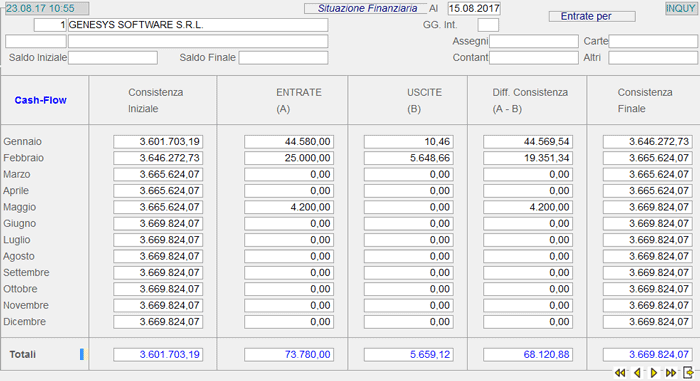Screen dimensions: 700x381
Task: Select Ottobre Entrate value 0,00
Action: tap(288, 289)
